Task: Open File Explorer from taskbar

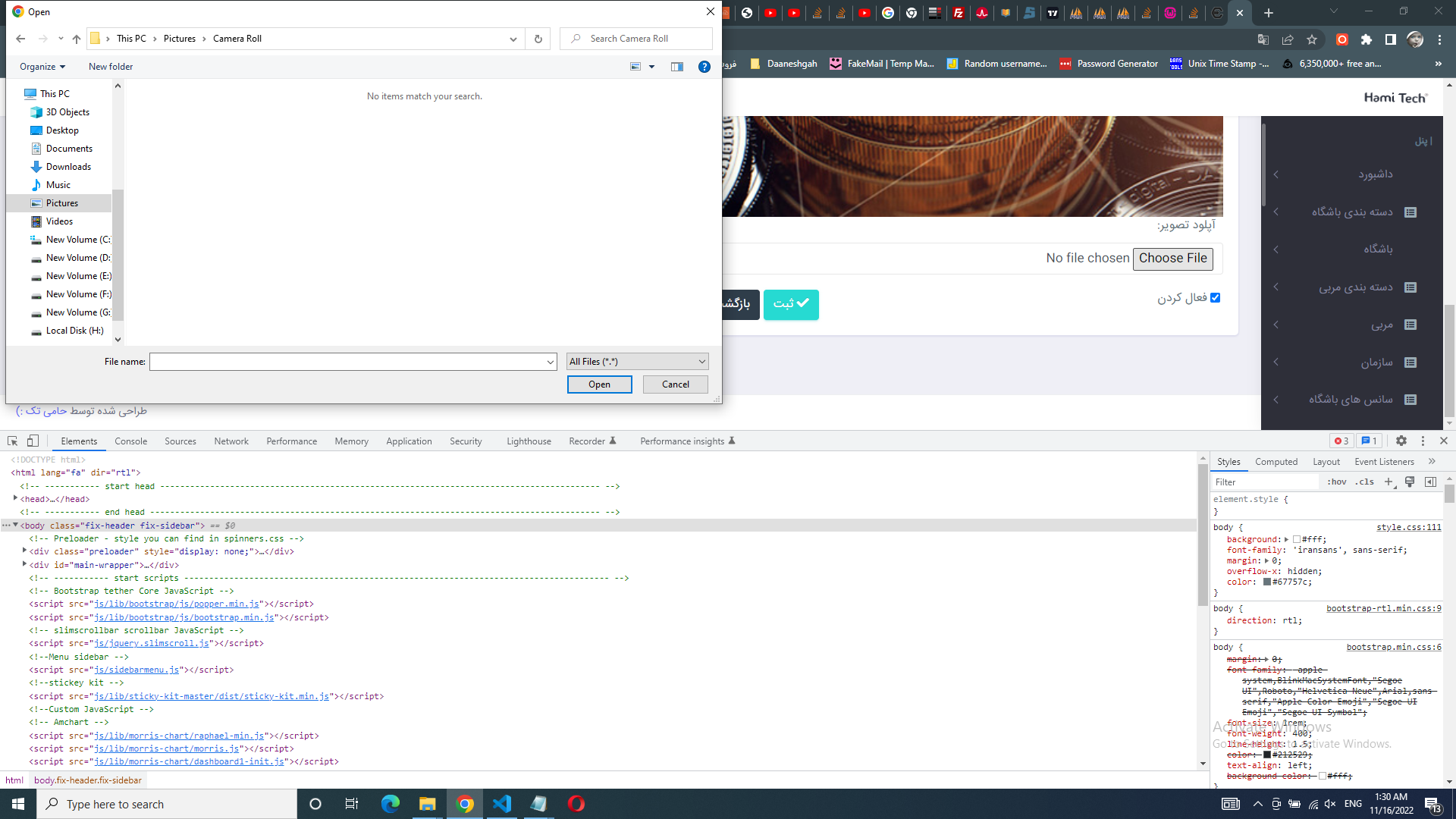Action: (x=428, y=804)
